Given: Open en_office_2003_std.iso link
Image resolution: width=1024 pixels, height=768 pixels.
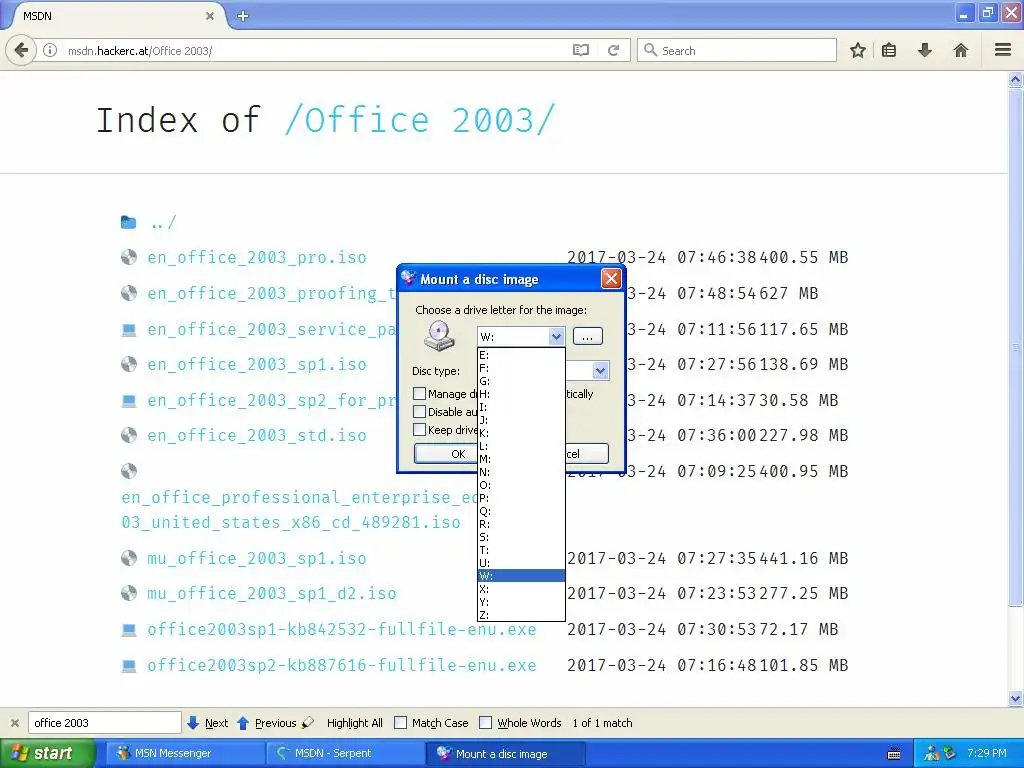Looking at the screenshot, I should [257, 436].
